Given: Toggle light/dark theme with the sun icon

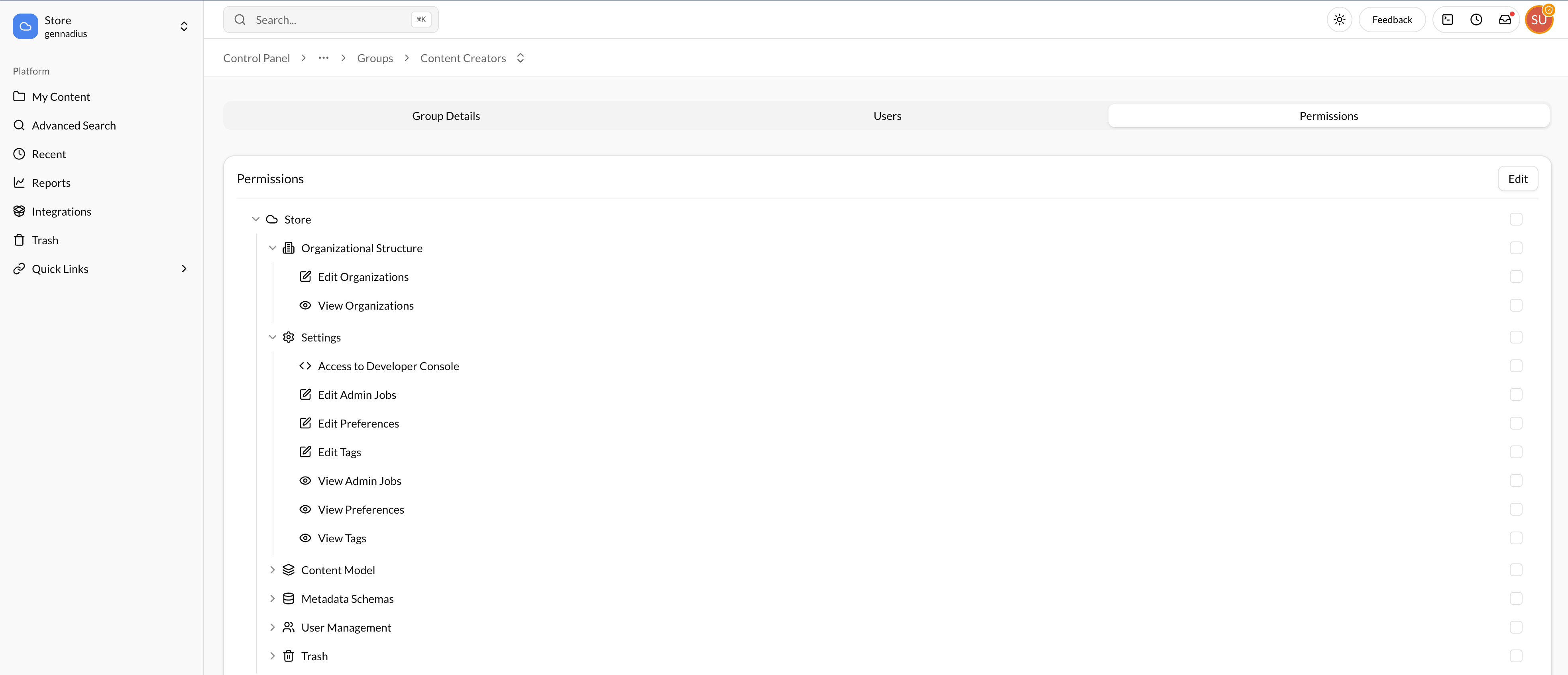Looking at the screenshot, I should click(1339, 19).
